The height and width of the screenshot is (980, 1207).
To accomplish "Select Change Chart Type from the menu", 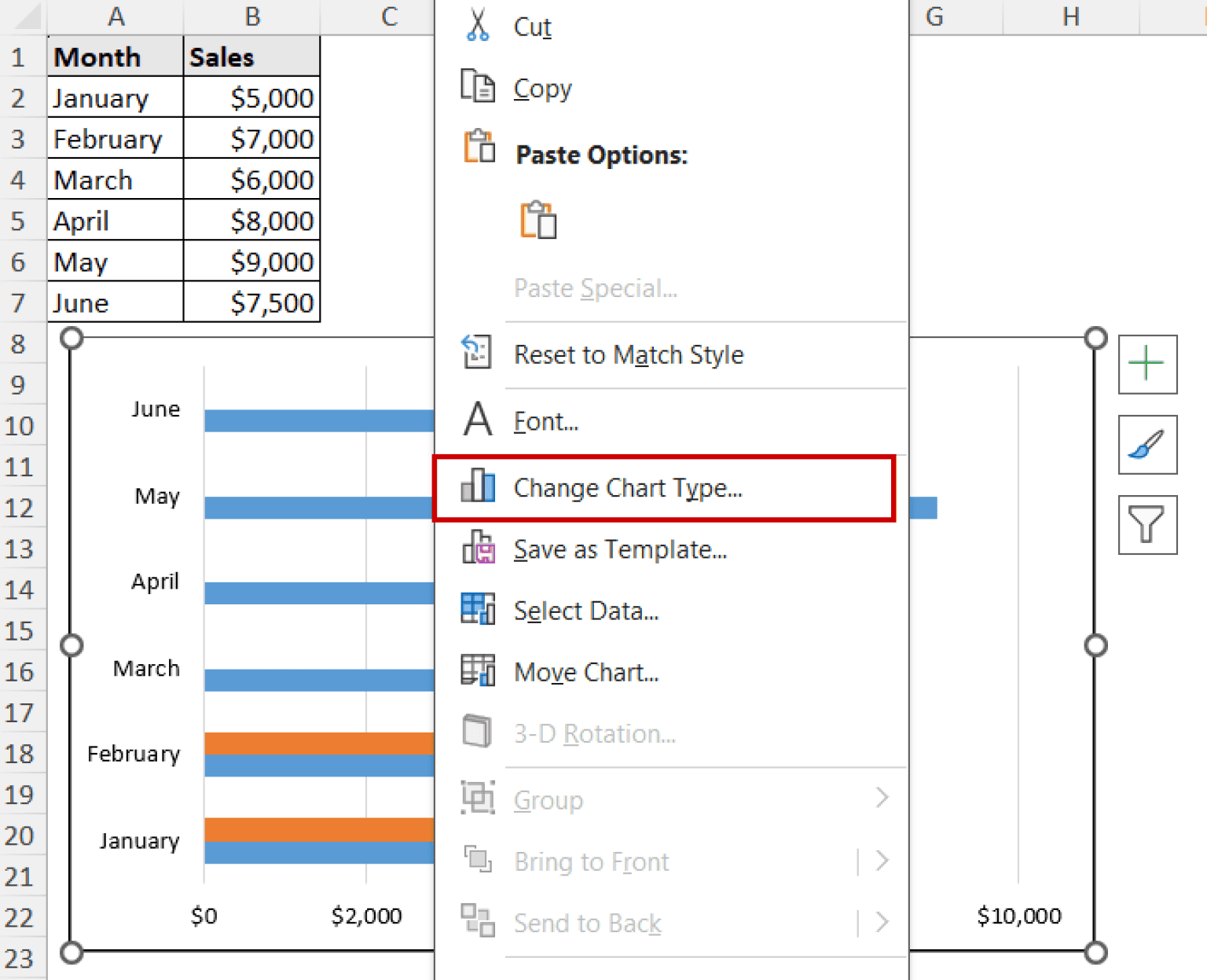I will 629,487.
